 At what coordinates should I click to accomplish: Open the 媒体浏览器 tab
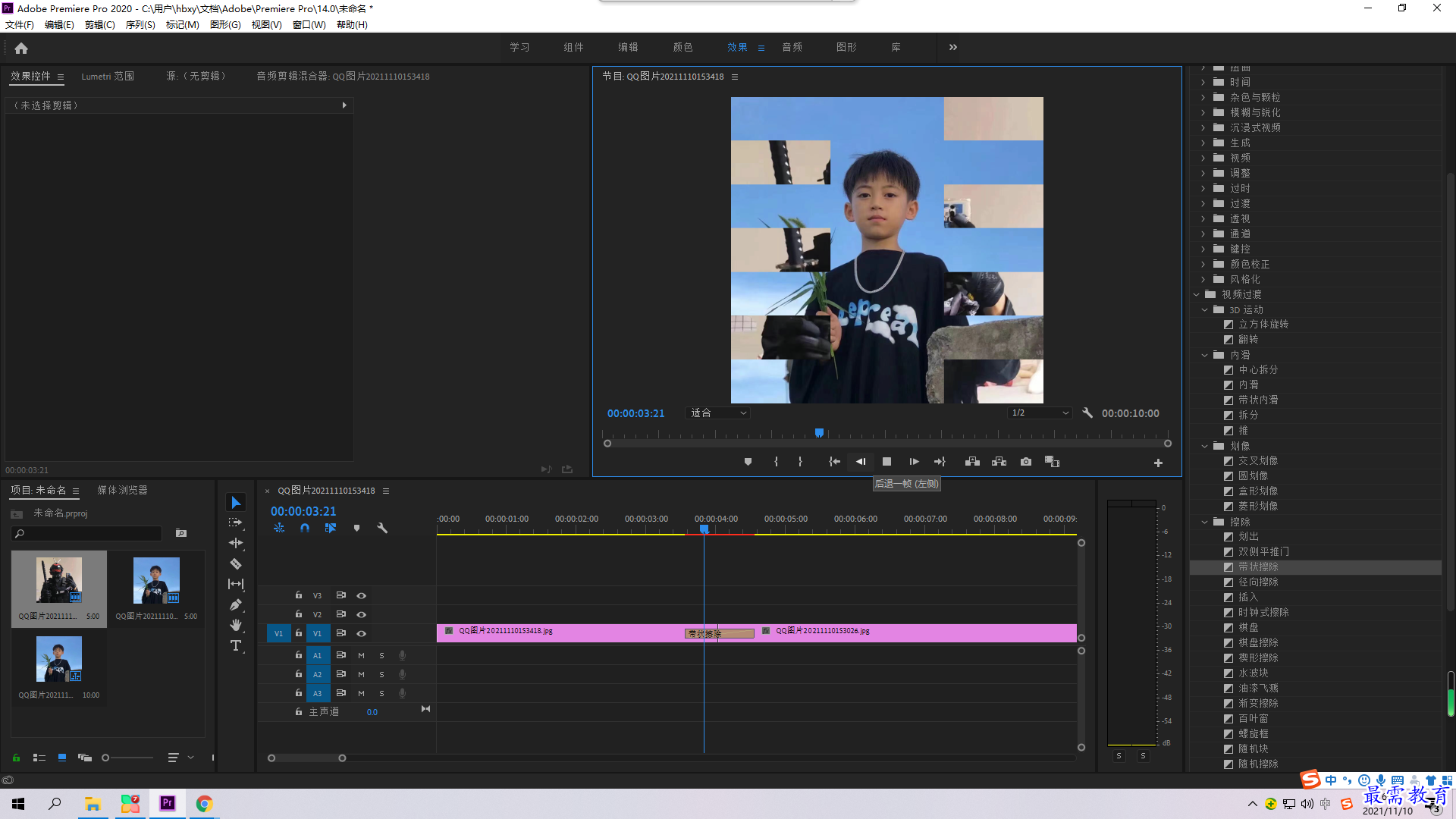click(x=122, y=491)
